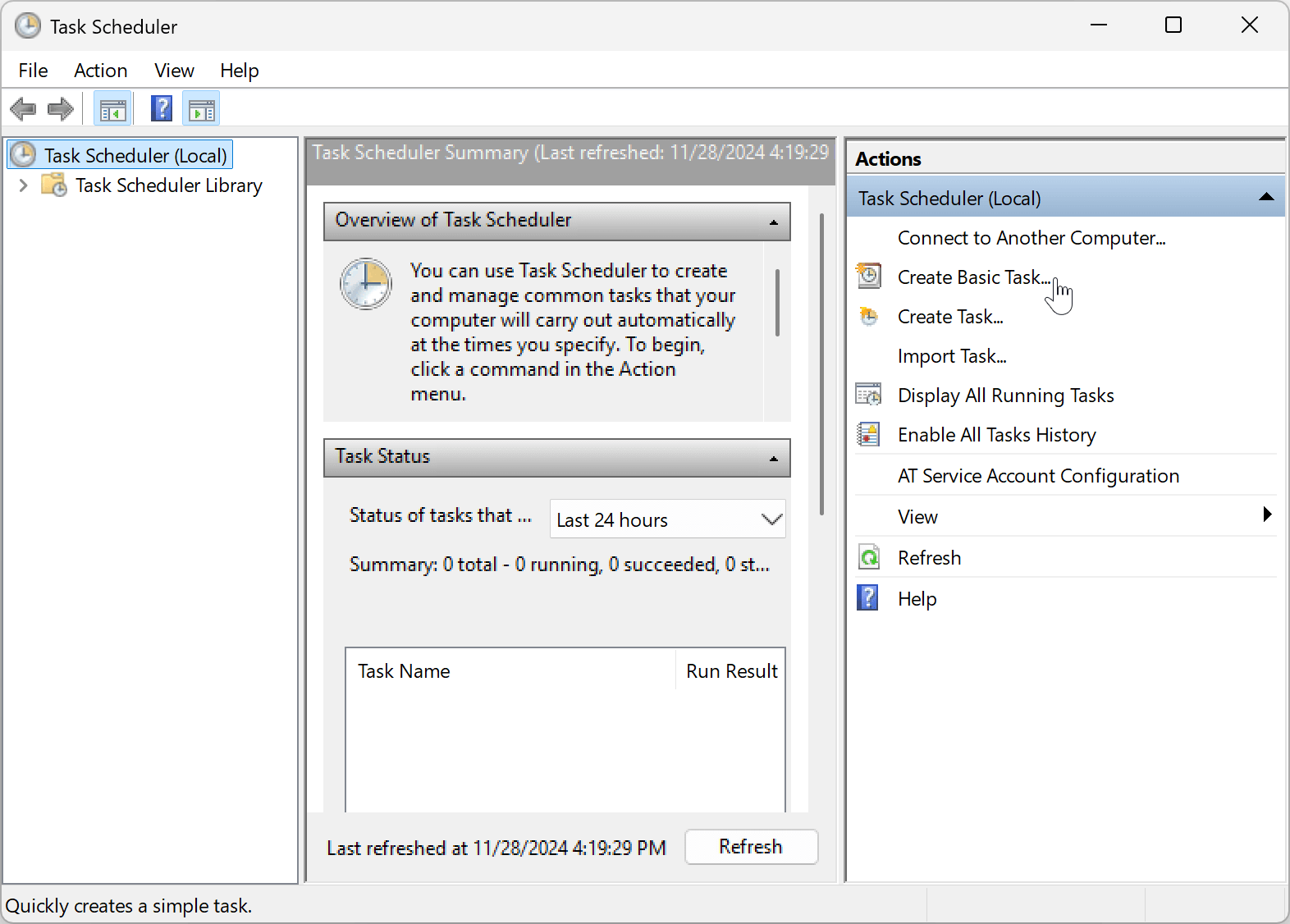Viewport: 1290px width, 924px height.
Task: Click the Help question mark icon in Actions
Action: [868, 597]
